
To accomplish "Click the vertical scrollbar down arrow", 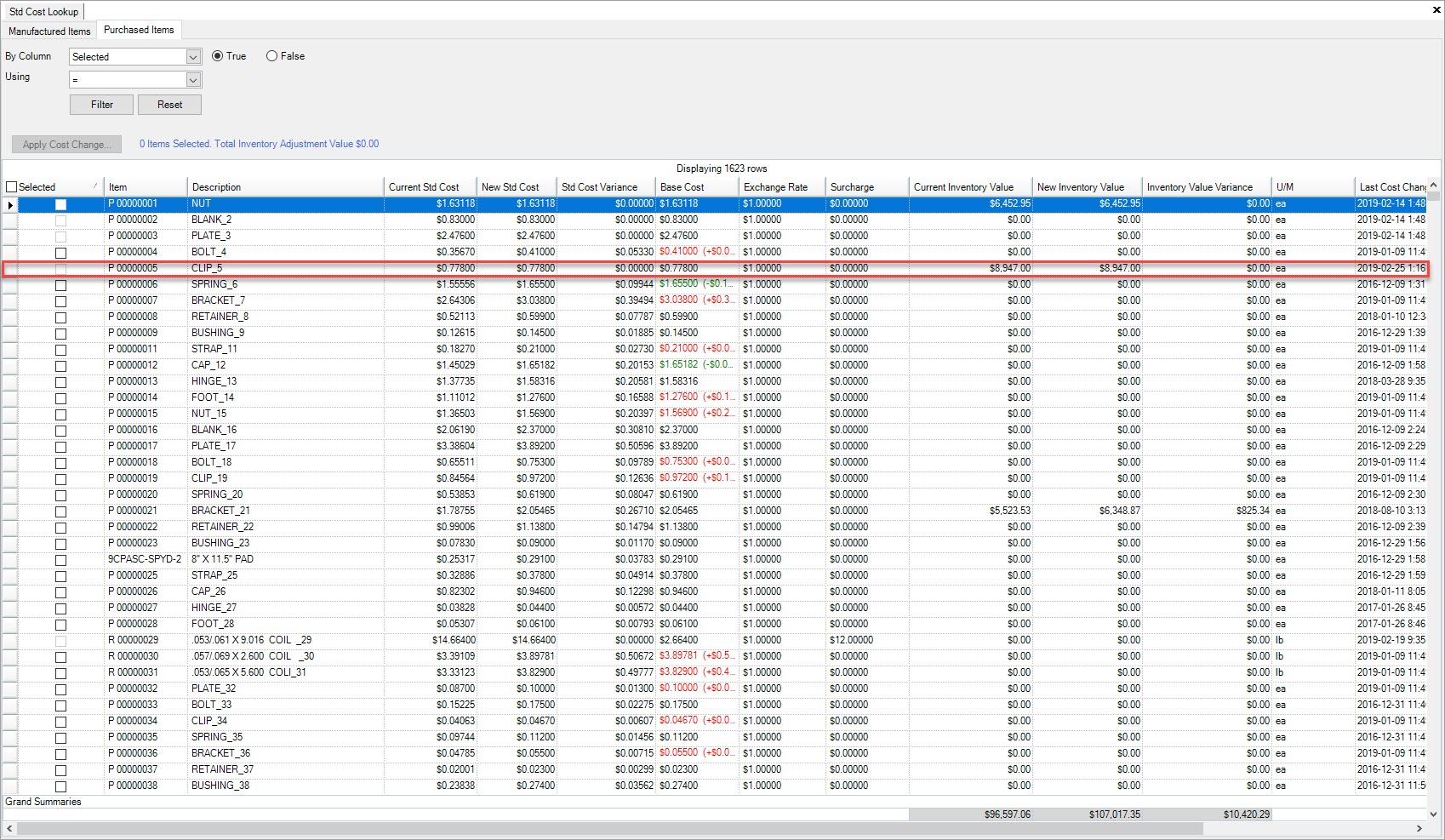I will pyautogui.click(x=1434, y=814).
